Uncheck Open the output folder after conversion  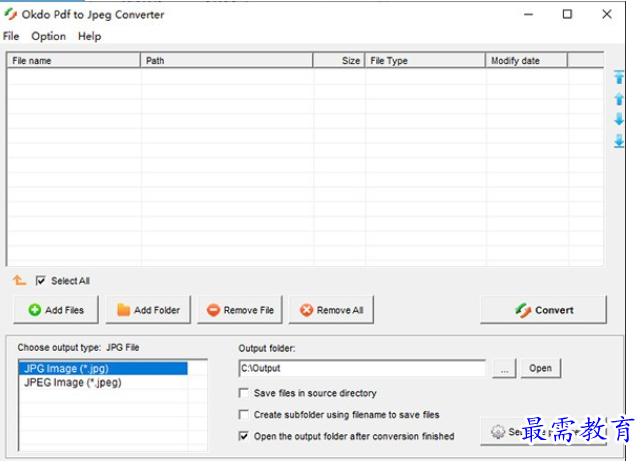(244, 436)
